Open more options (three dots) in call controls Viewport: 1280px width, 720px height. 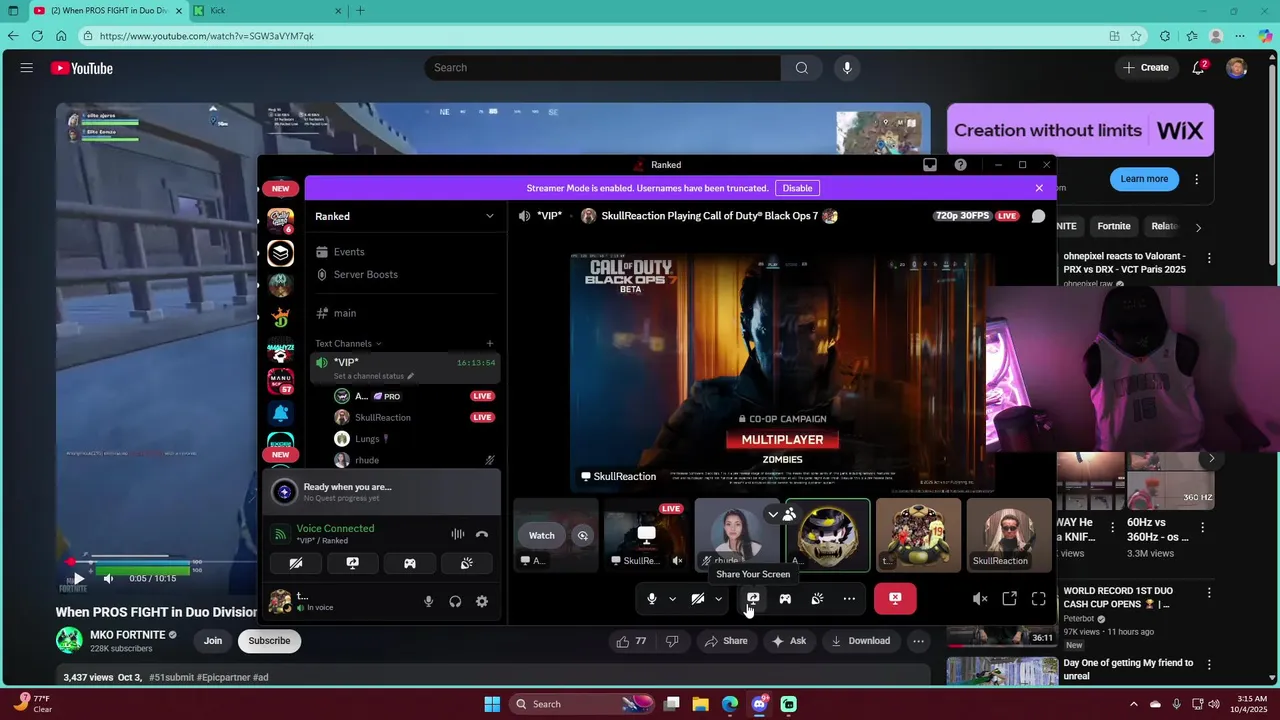pos(849,599)
